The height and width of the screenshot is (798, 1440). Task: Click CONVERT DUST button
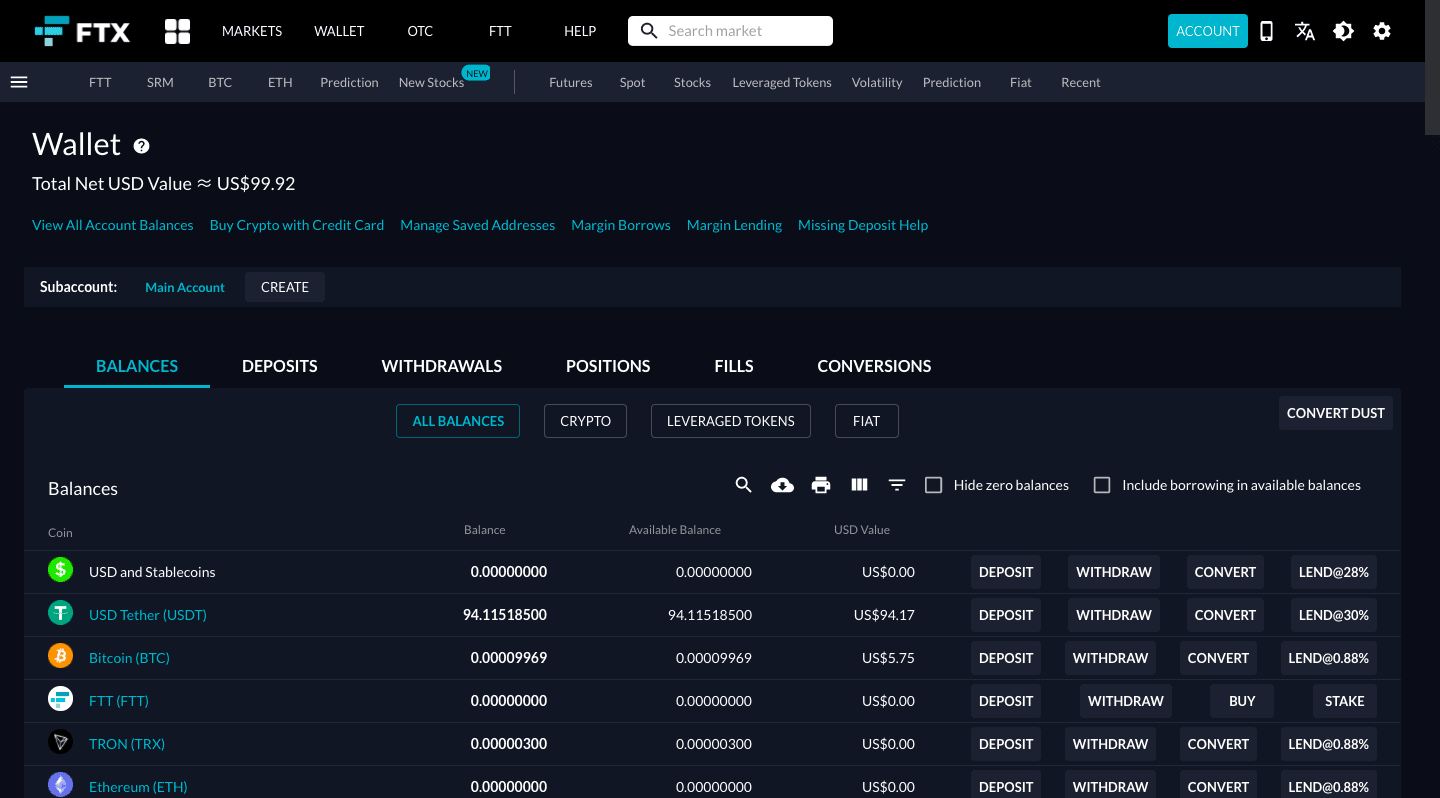point(1336,413)
